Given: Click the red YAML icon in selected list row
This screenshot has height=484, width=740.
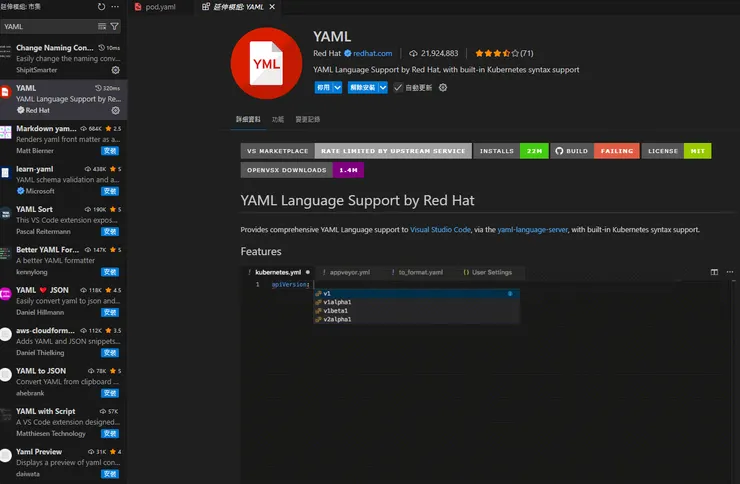Looking at the screenshot, I should [x=5, y=92].
